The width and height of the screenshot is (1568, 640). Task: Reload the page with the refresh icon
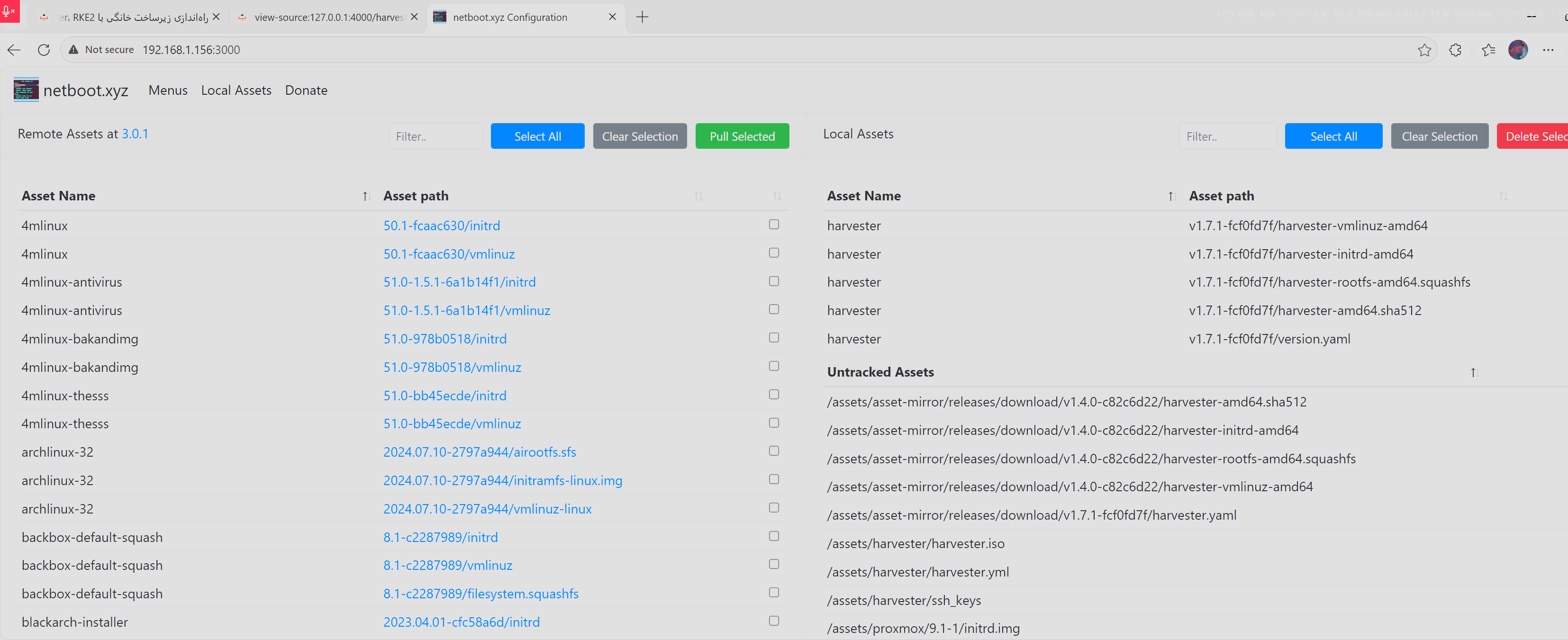tap(44, 50)
